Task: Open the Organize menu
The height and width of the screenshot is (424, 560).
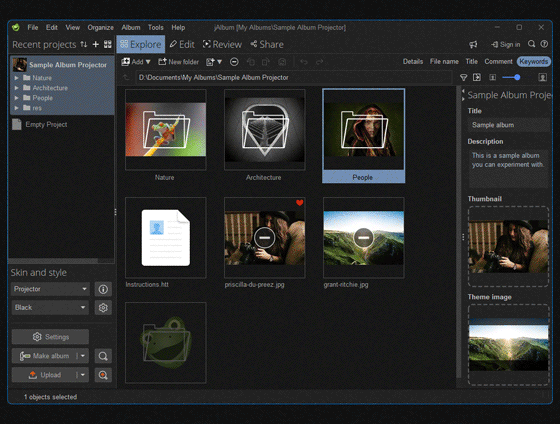Action: pyautogui.click(x=100, y=28)
